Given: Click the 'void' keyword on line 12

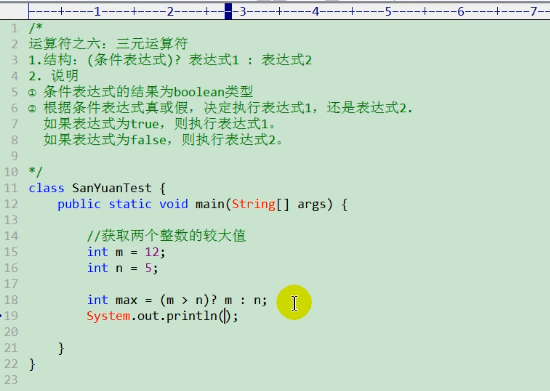Looking at the screenshot, I should tap(174, 204).
